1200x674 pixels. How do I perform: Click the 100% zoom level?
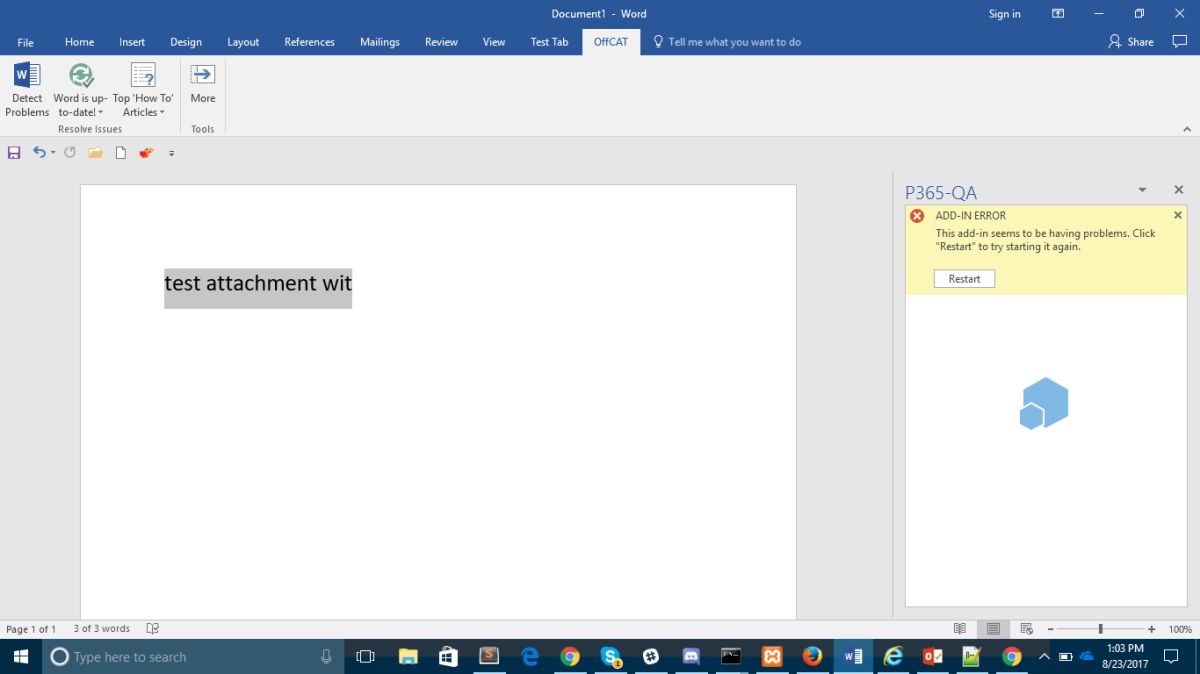click(x=1180, y=629)
